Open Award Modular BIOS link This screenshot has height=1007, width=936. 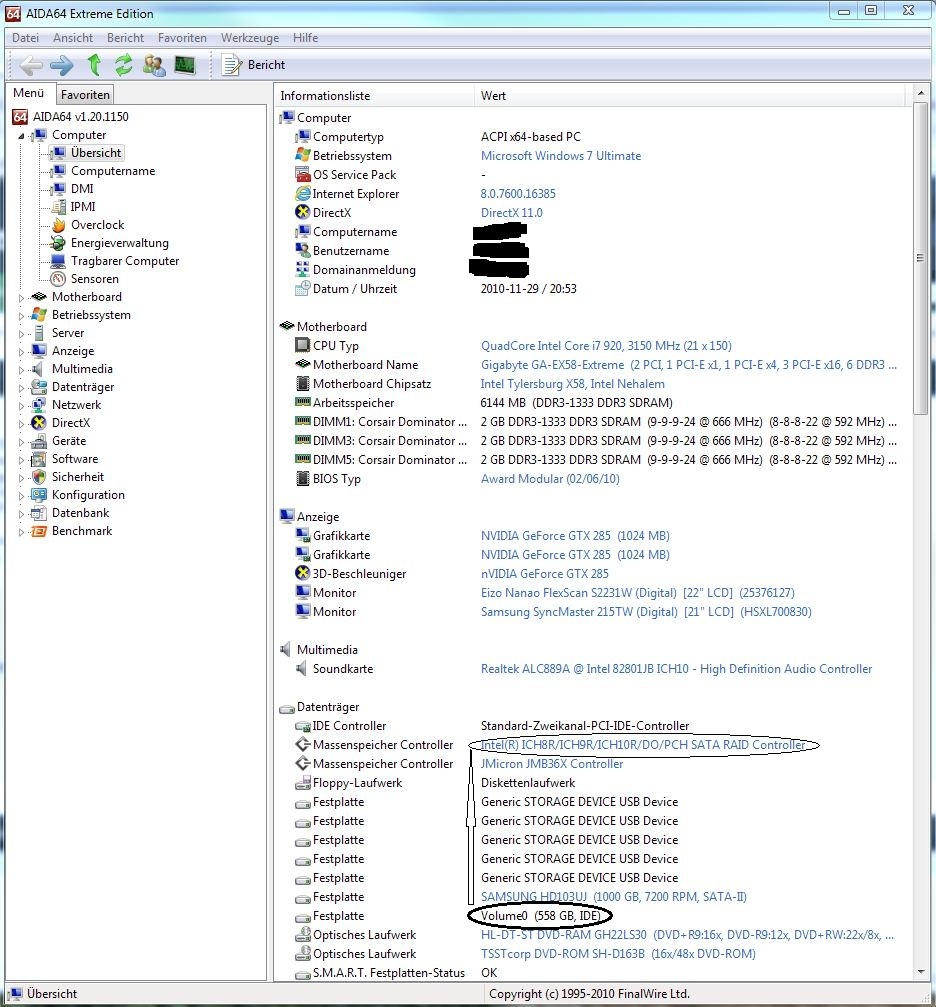(550, 478)
